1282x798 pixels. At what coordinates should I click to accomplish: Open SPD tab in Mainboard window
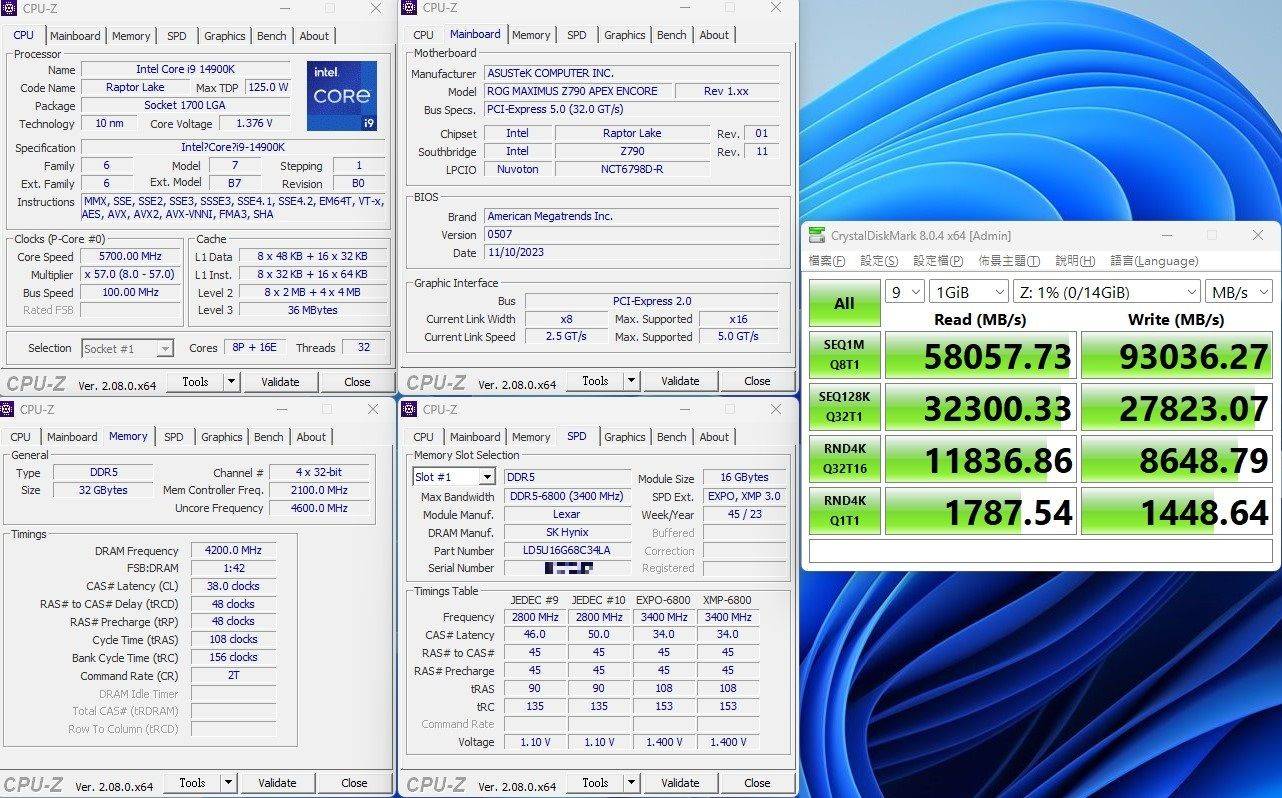point(577,35)
